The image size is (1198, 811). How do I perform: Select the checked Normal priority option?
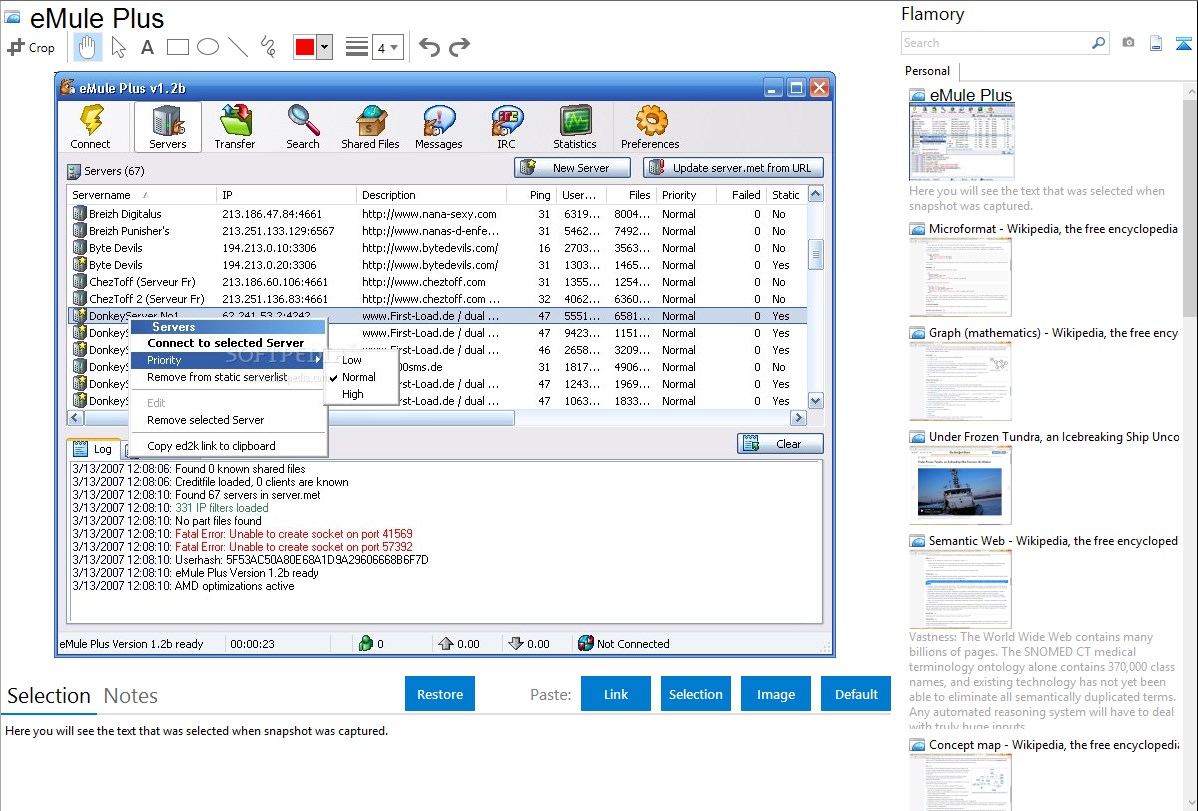coord(359,378)
